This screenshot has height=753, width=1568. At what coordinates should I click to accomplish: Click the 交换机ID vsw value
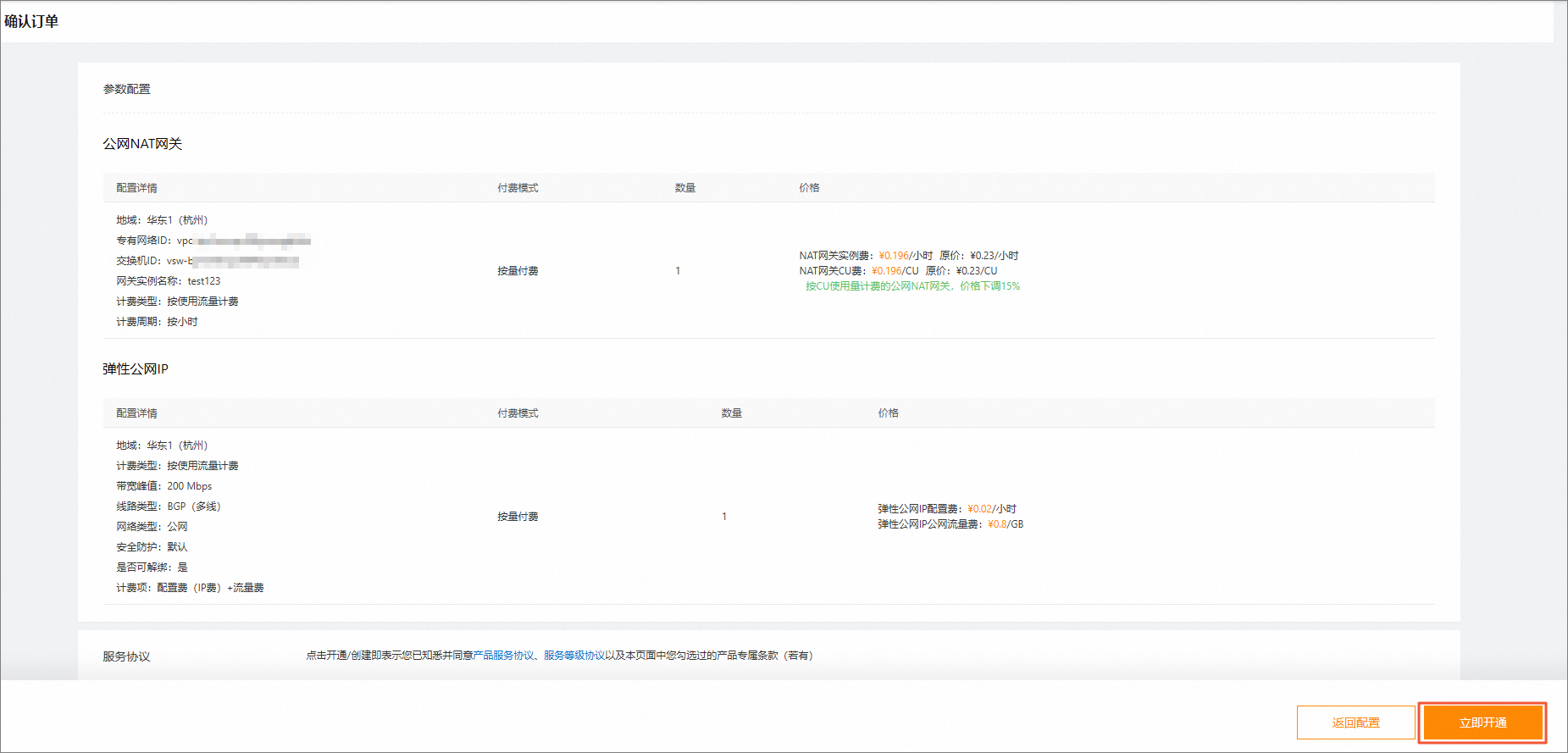[233, 261]
